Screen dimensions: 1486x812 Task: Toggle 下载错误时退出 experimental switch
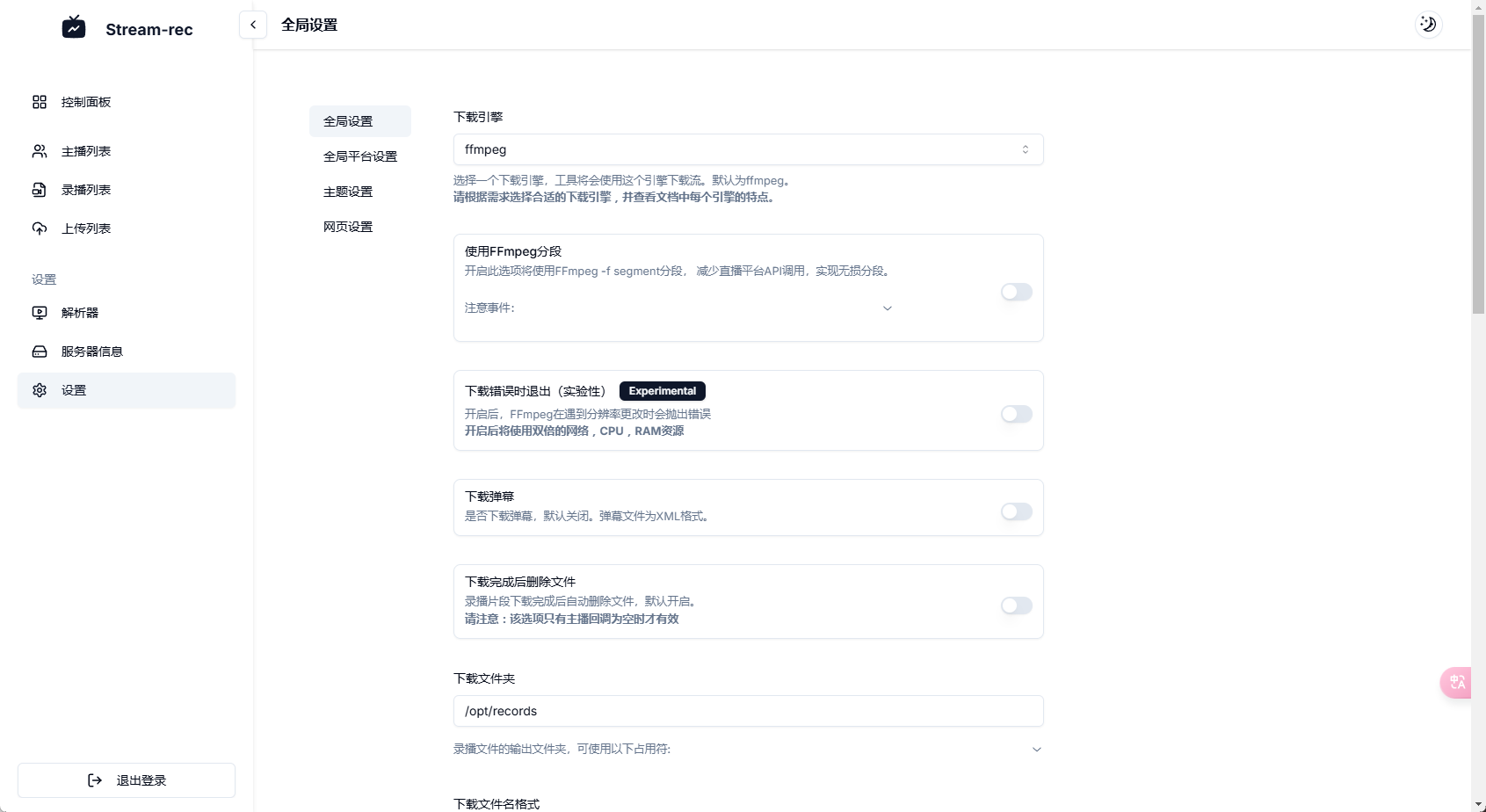pyautogui.click(x=1017, y=414)
